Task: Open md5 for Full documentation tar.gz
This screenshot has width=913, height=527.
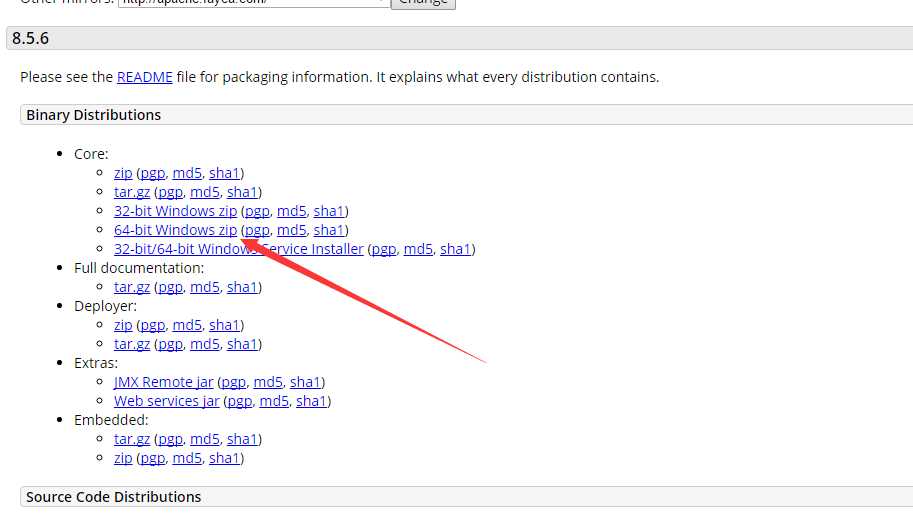Action: coord(205,287)
